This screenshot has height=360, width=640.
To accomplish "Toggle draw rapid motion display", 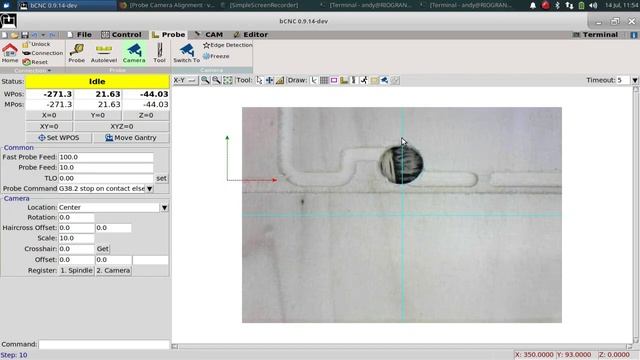I will 364,80.
